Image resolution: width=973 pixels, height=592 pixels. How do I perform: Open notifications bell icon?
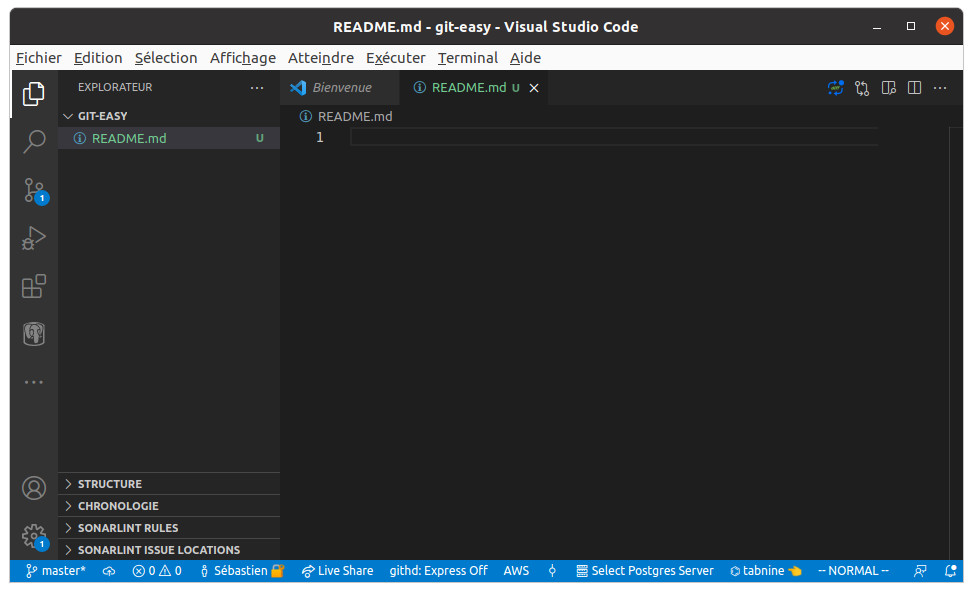click(x=950, y=572)
